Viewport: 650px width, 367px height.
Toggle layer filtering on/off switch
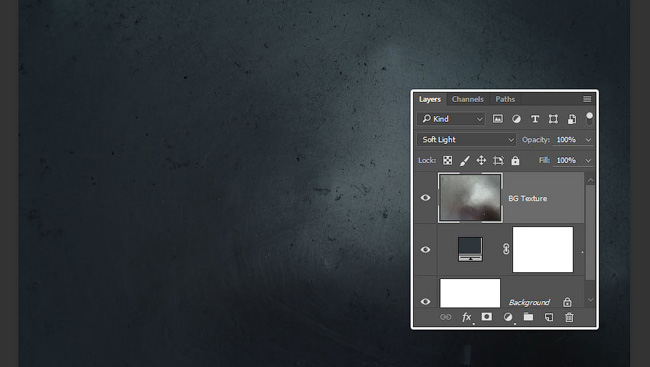pyautogui.click(x=589, y=118)
